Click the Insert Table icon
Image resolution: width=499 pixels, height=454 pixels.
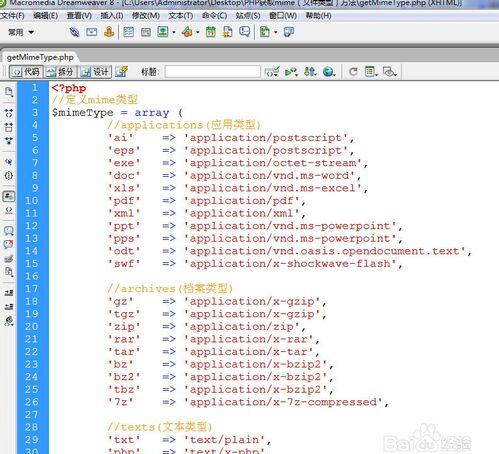[x=128, y=32]
